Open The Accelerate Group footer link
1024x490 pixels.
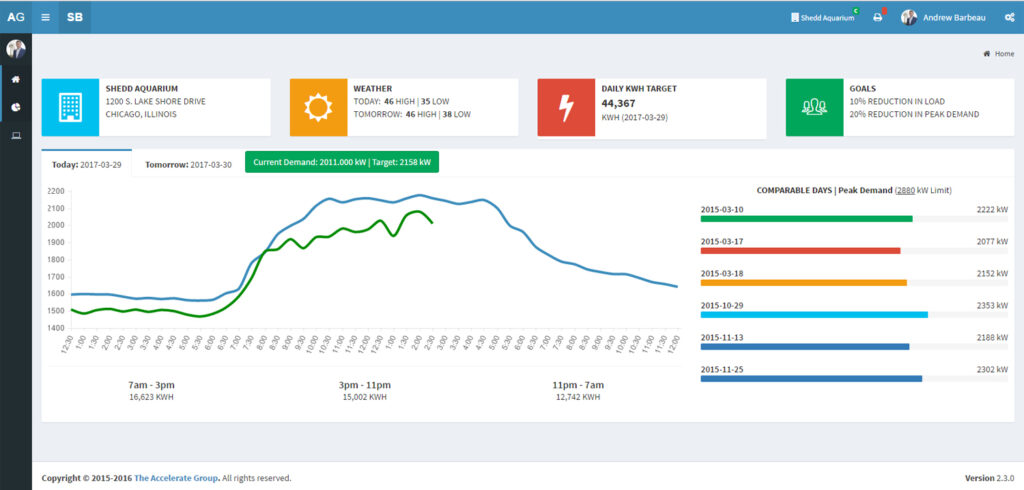tap(176, 478)
